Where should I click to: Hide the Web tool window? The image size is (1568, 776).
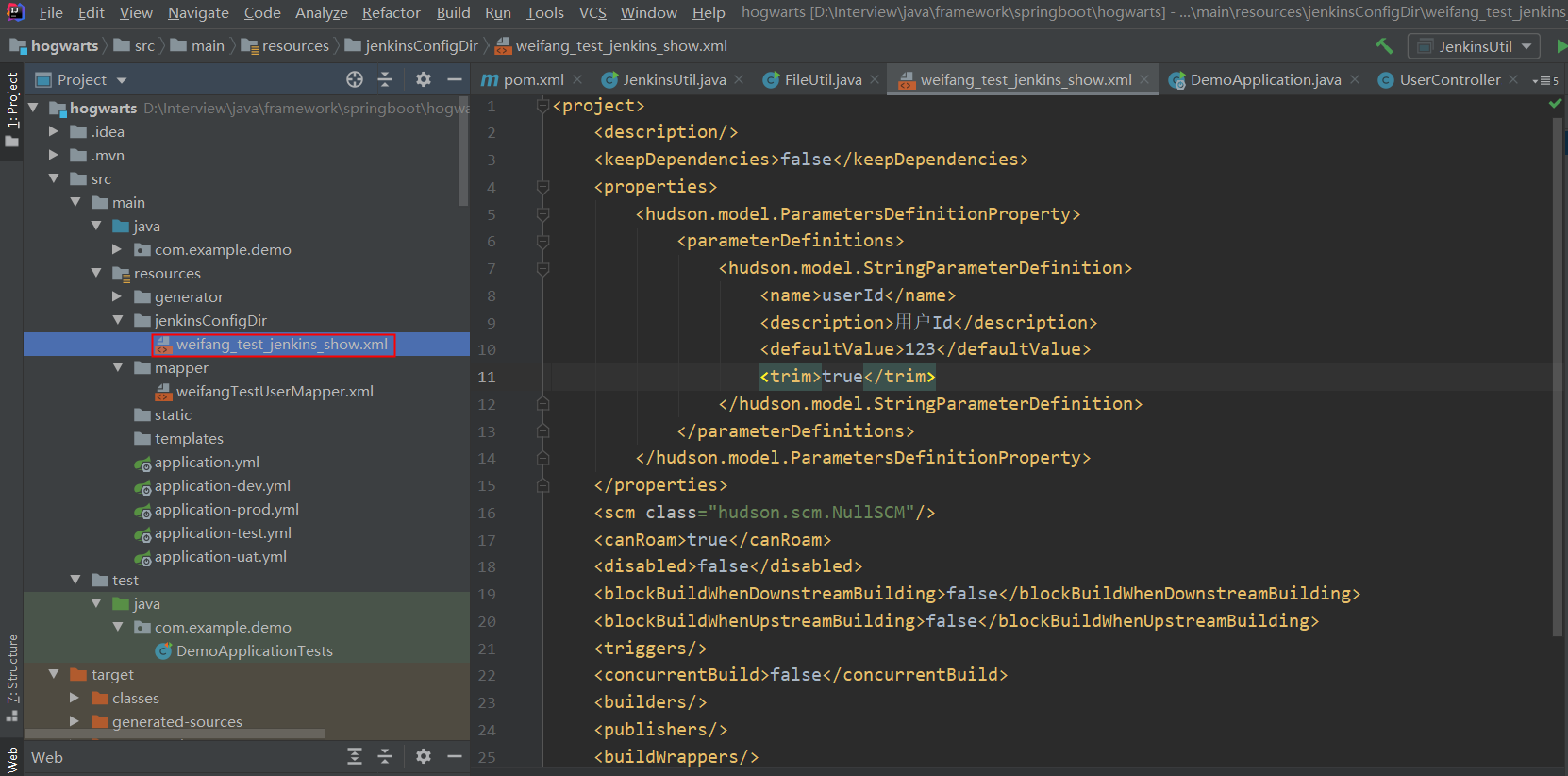454,756
